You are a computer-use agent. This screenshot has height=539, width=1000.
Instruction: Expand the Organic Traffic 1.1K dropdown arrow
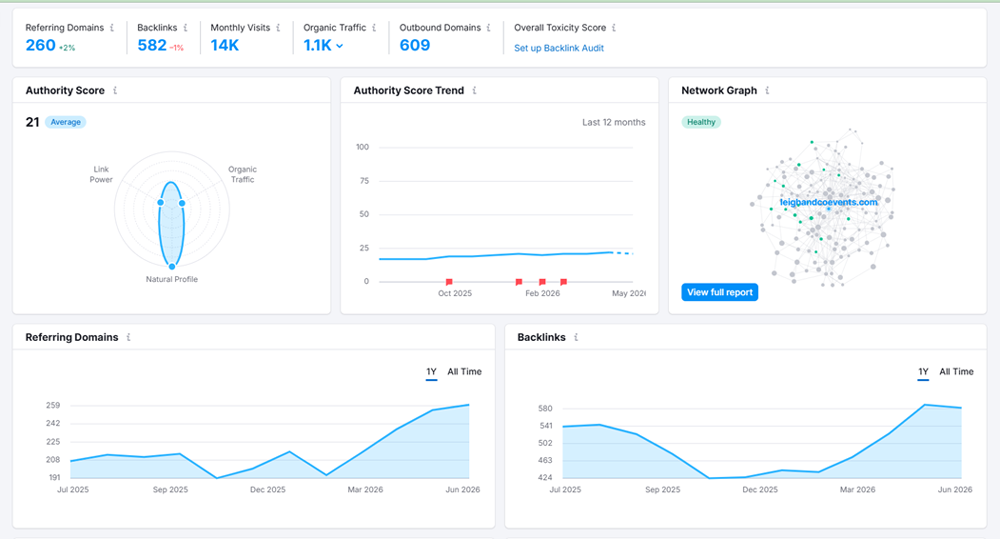pos(340,46)
